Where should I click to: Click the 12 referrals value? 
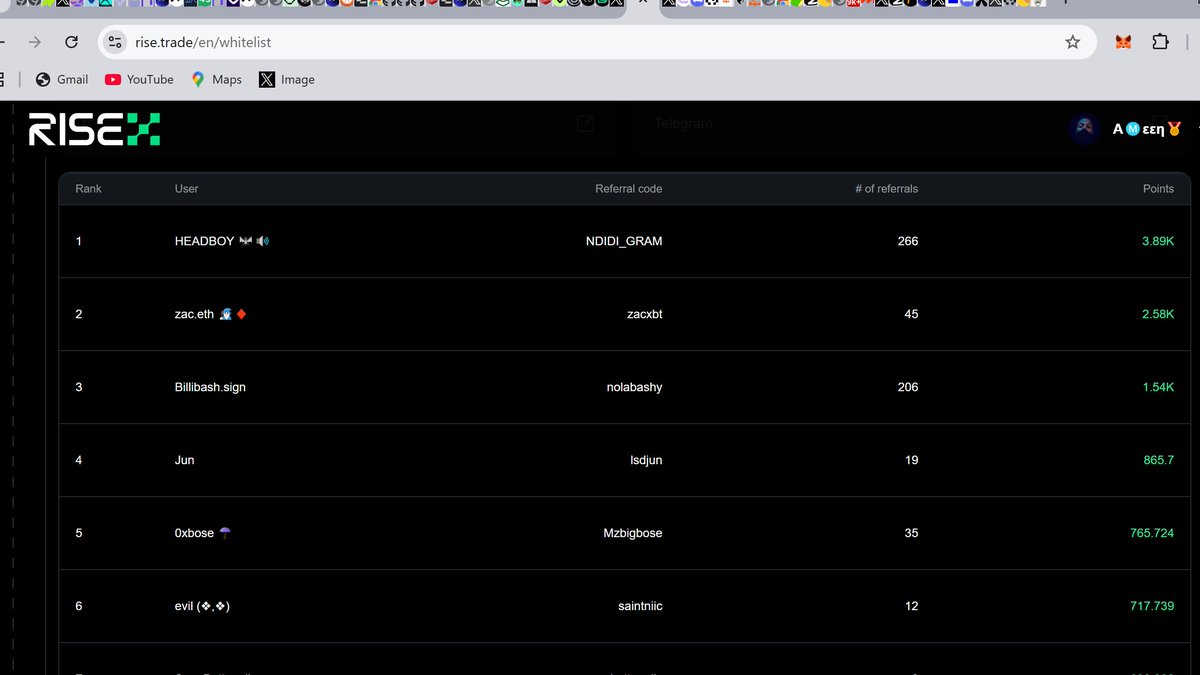[911, 606]
